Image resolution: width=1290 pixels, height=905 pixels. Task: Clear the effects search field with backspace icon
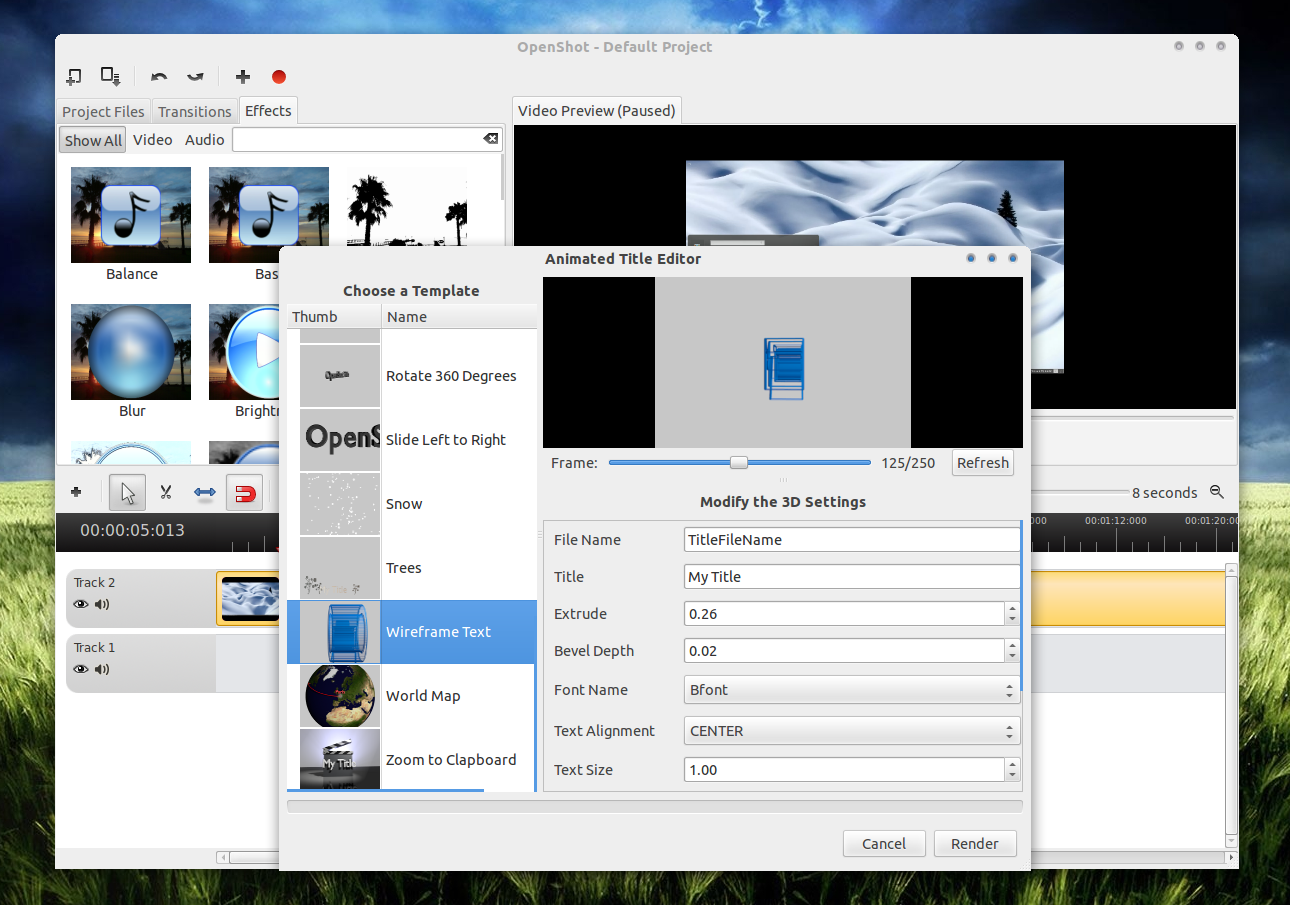pyautogui.click(x=490, y=139)
